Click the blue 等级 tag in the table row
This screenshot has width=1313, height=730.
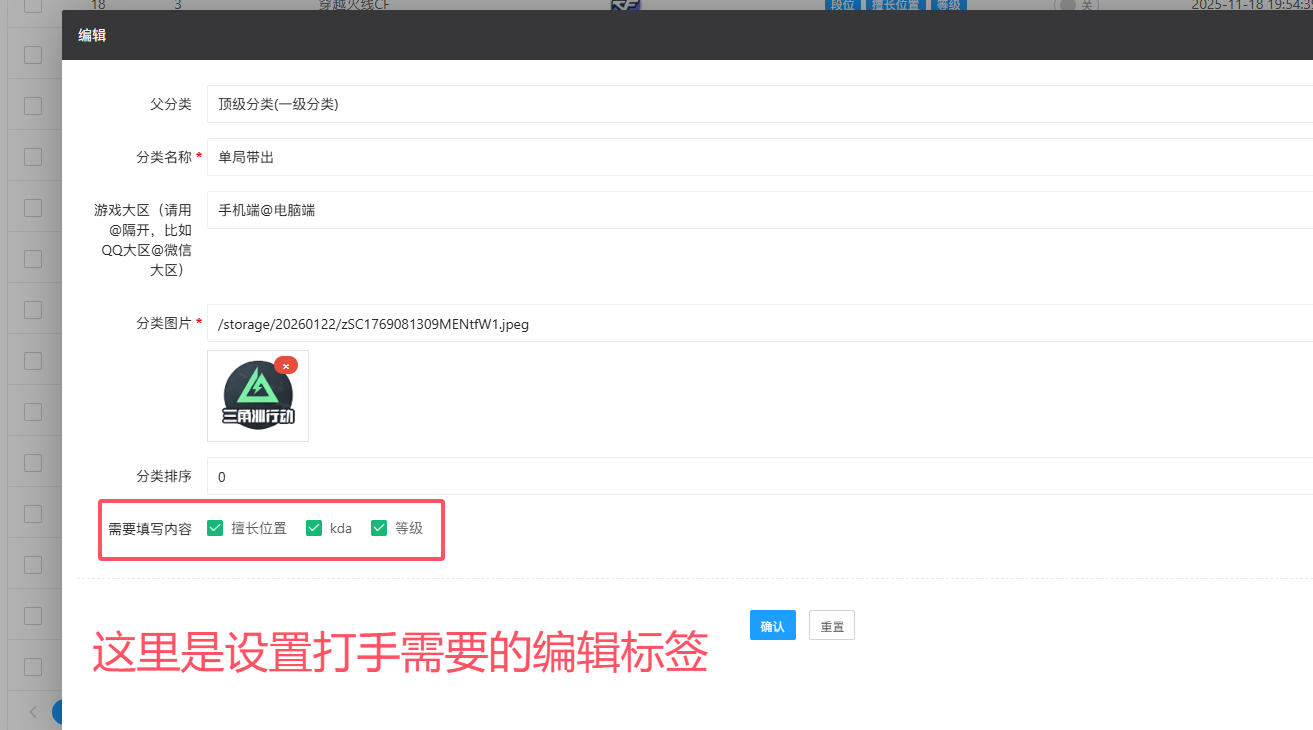click(948, 5)
